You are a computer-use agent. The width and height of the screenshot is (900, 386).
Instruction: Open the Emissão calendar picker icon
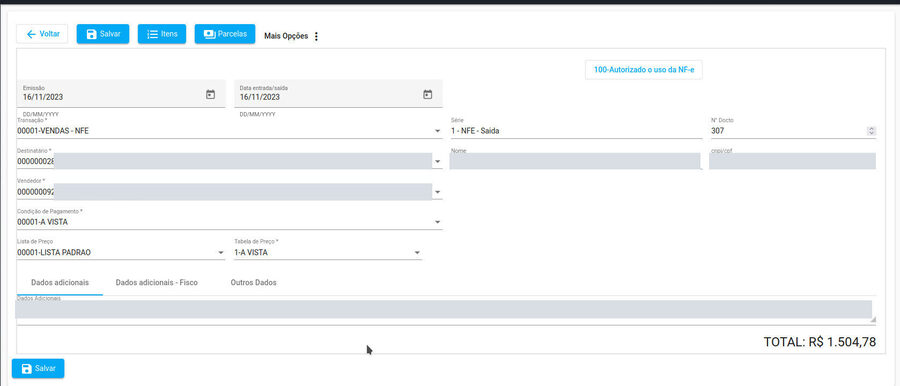click(x=210, y=95)
